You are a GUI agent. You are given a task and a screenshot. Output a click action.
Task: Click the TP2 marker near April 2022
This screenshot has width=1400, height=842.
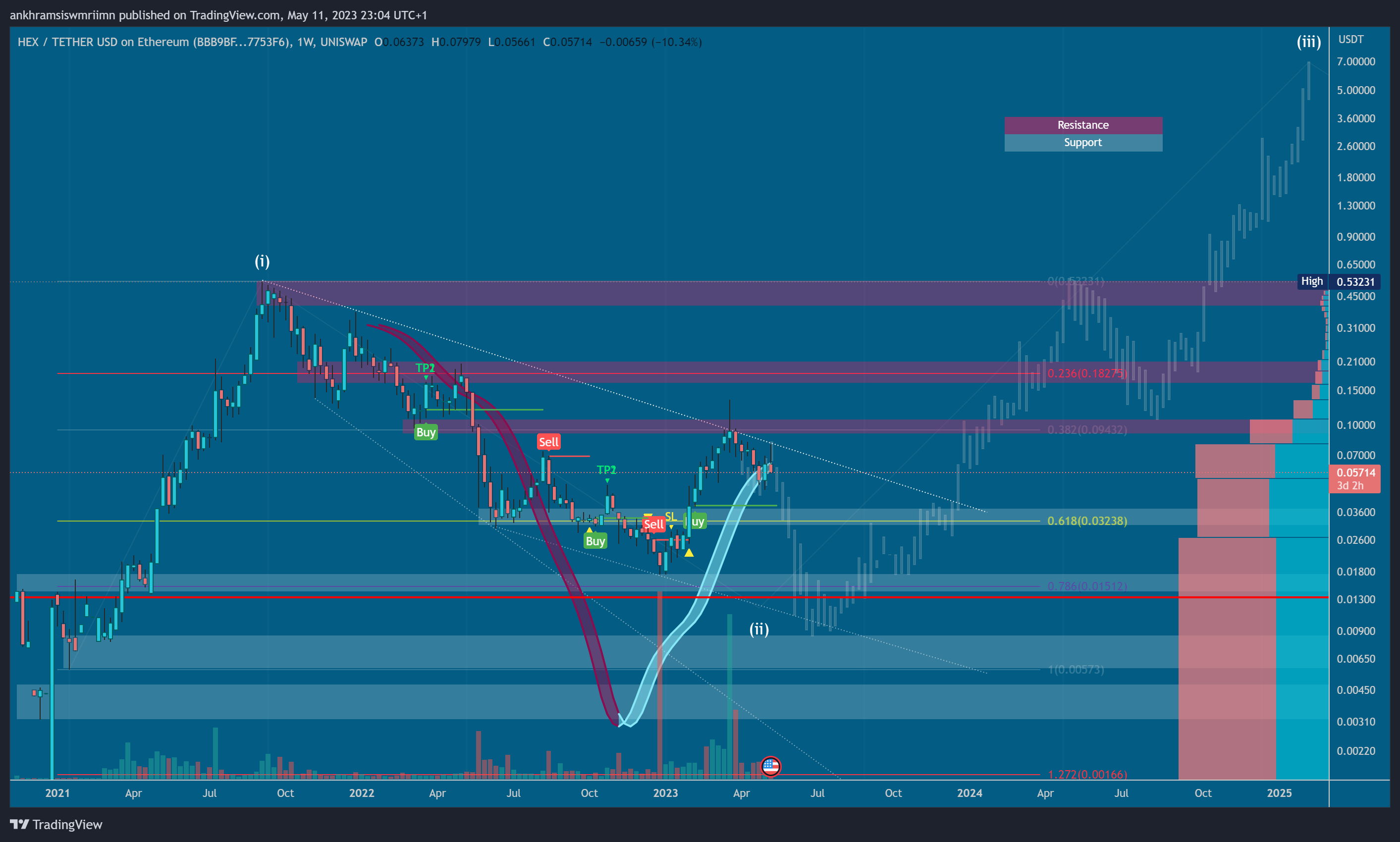pos(425,368)
